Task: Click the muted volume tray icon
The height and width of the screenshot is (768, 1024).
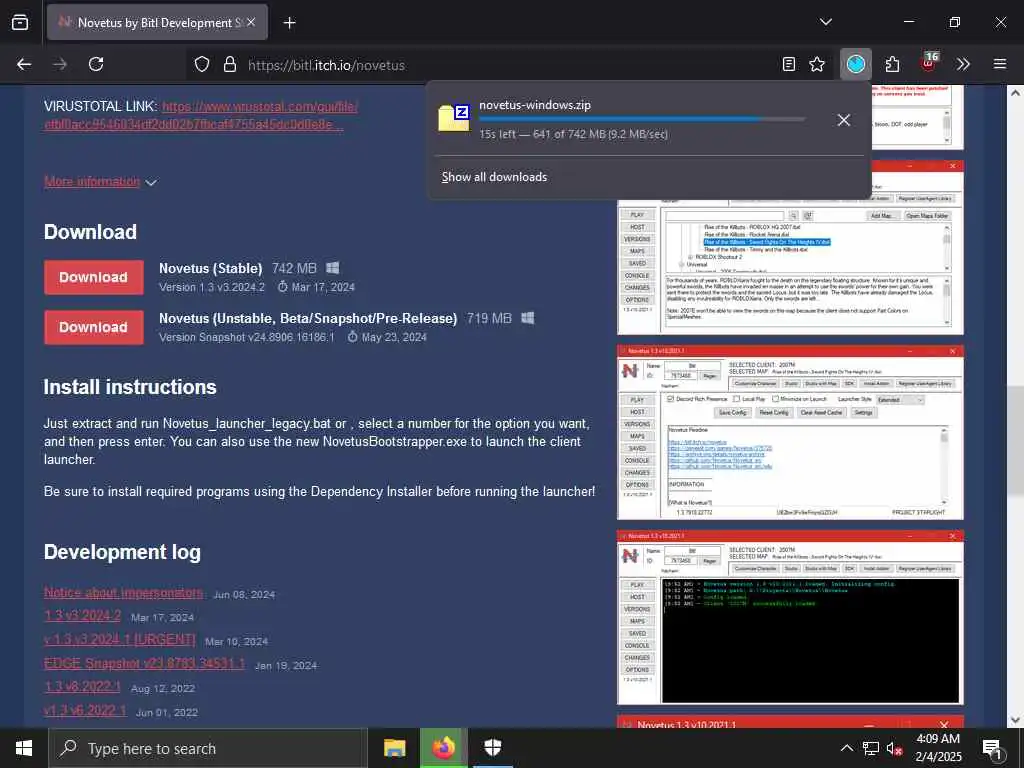Action: coord(895,748)
